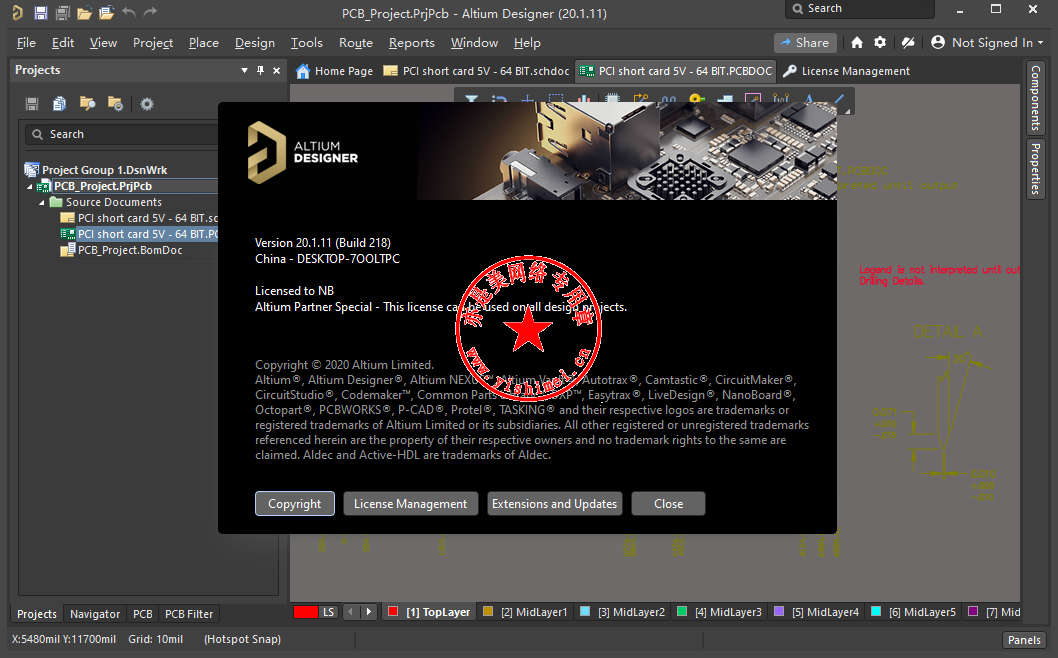Click the red current layer color swatch
1058x658 pixels.
(306, 612)
